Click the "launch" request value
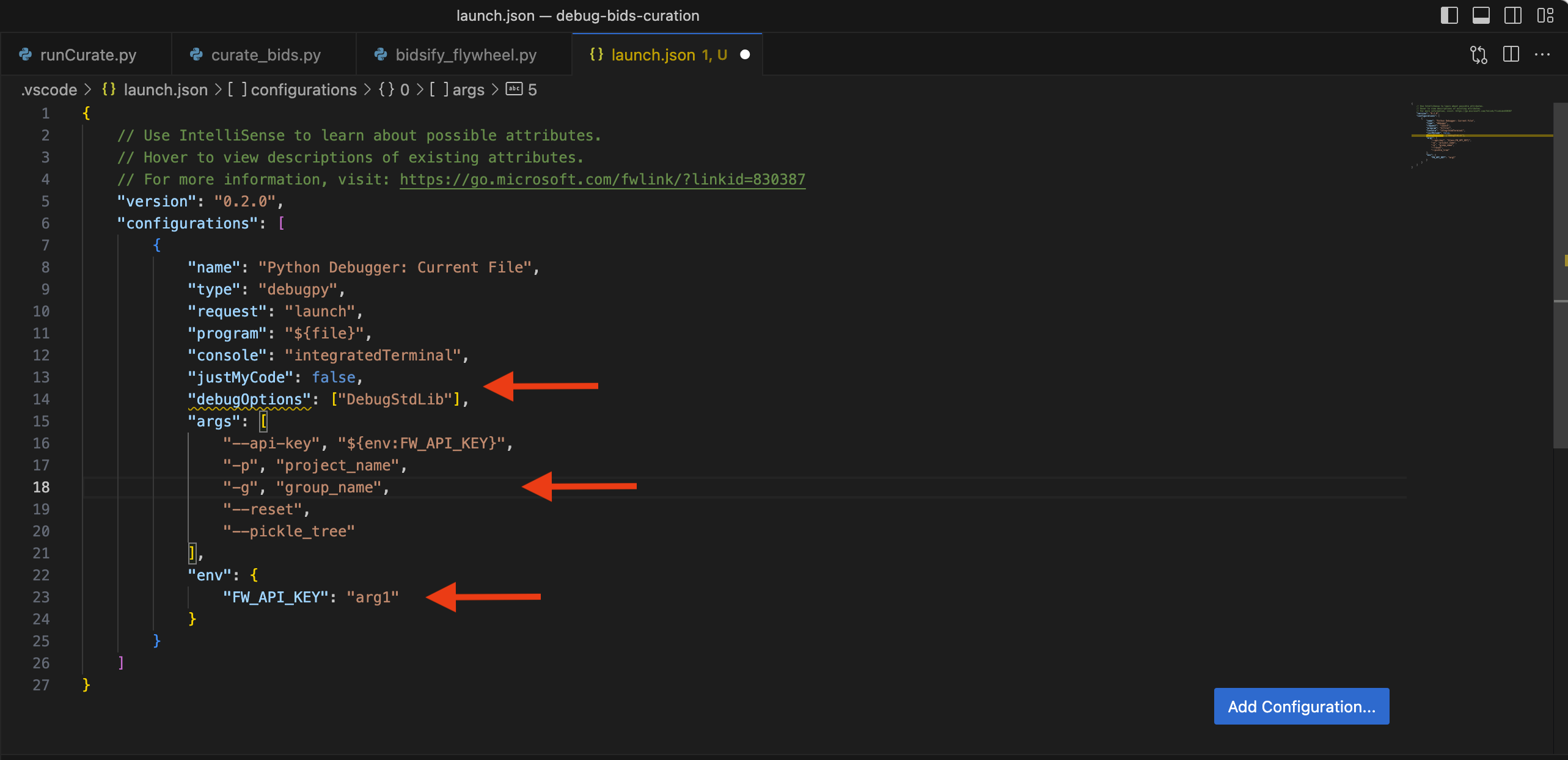The height and width of the screenshot is (760, 1568). [x=320, y=311]
